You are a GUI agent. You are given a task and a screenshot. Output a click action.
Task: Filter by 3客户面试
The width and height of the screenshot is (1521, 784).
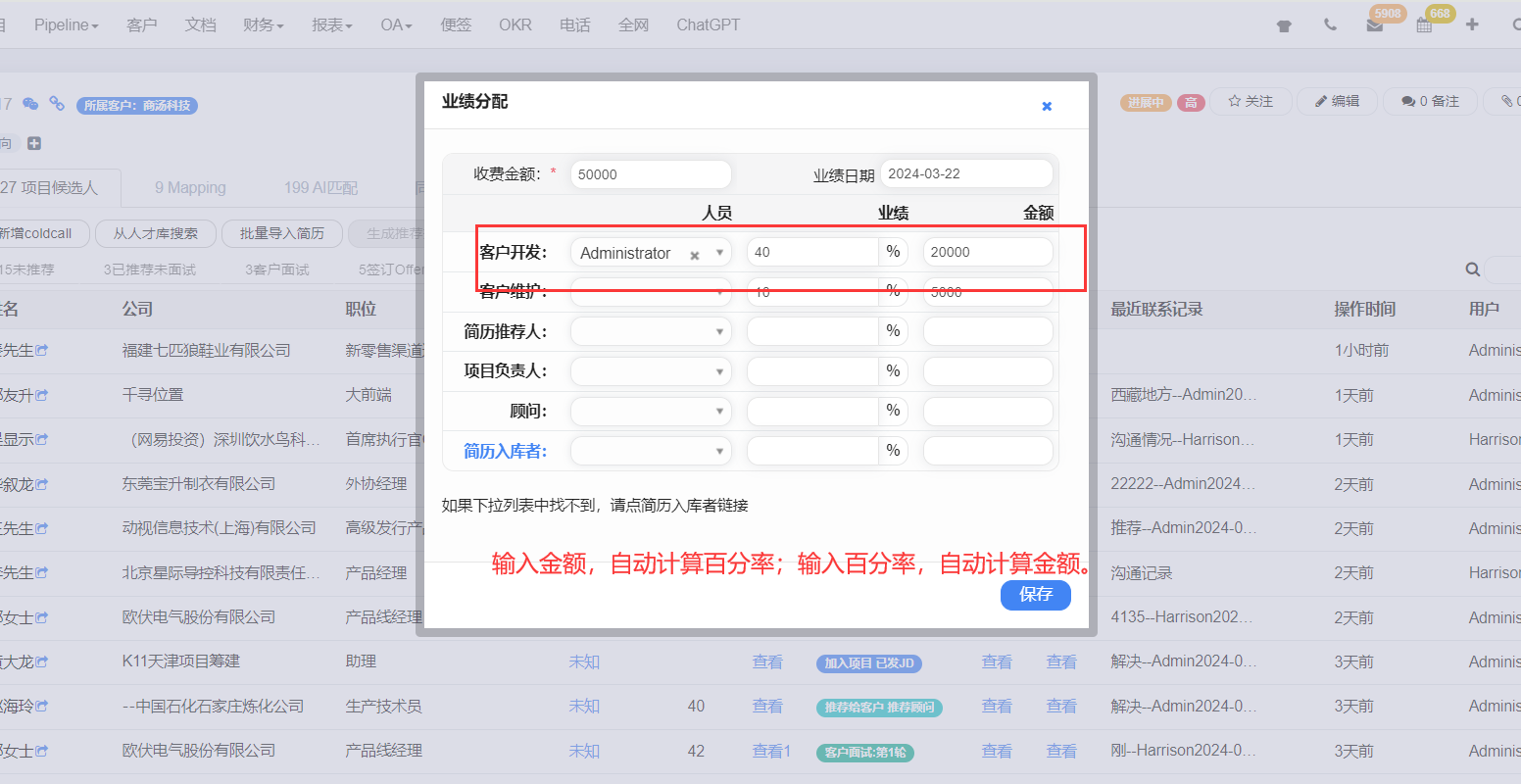pos(277,269)
